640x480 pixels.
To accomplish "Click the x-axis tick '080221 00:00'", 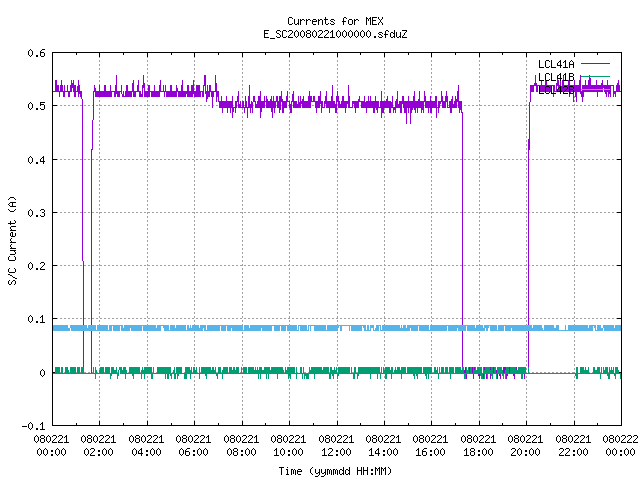I will [x=51, y=446].
